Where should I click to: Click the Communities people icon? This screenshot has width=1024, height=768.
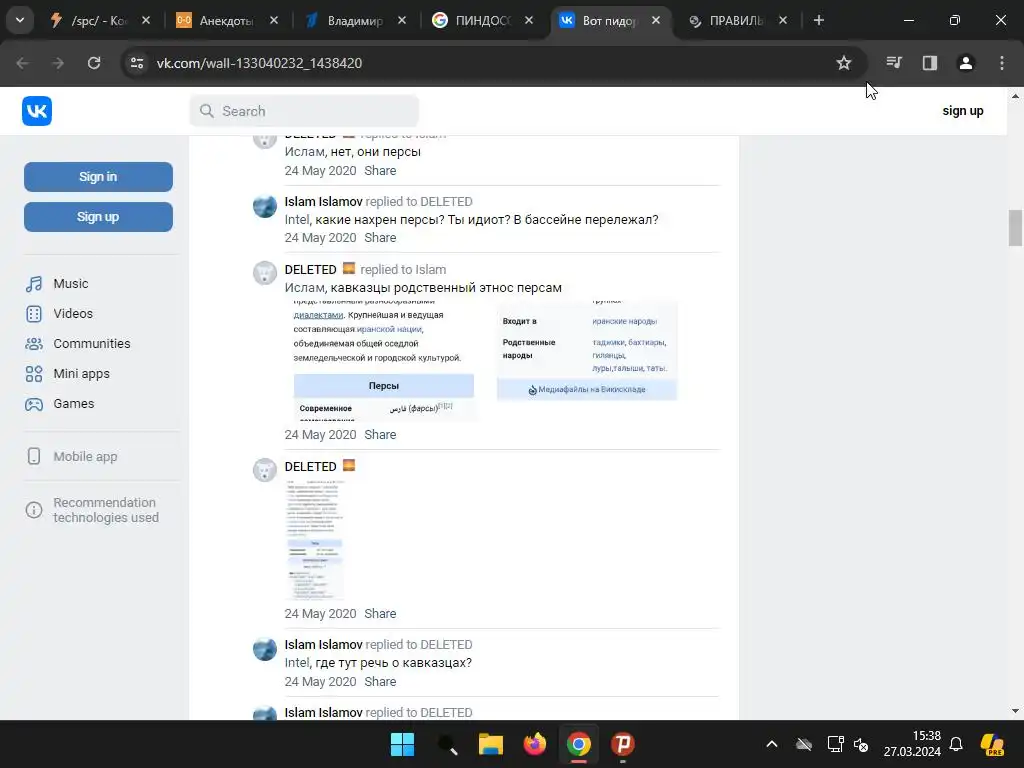pos(34,344)
